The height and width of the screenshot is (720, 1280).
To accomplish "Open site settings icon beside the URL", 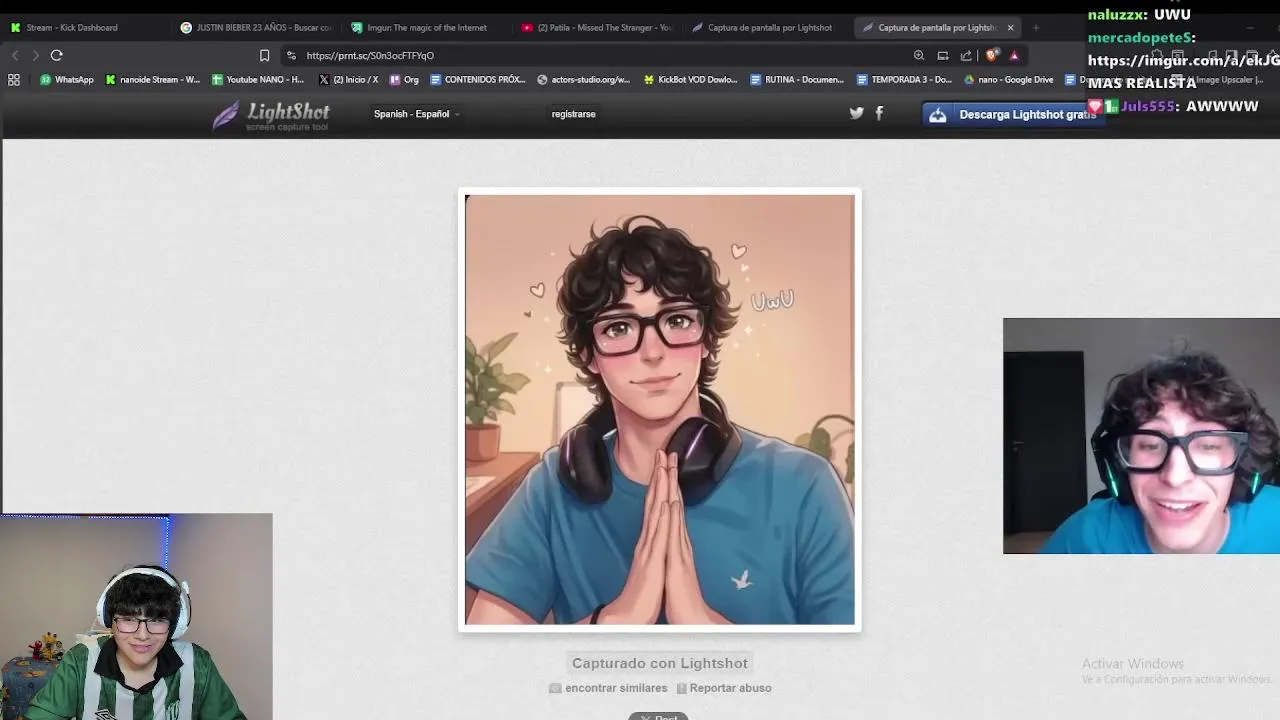I will pyautogui.click(x=291, y=55).
